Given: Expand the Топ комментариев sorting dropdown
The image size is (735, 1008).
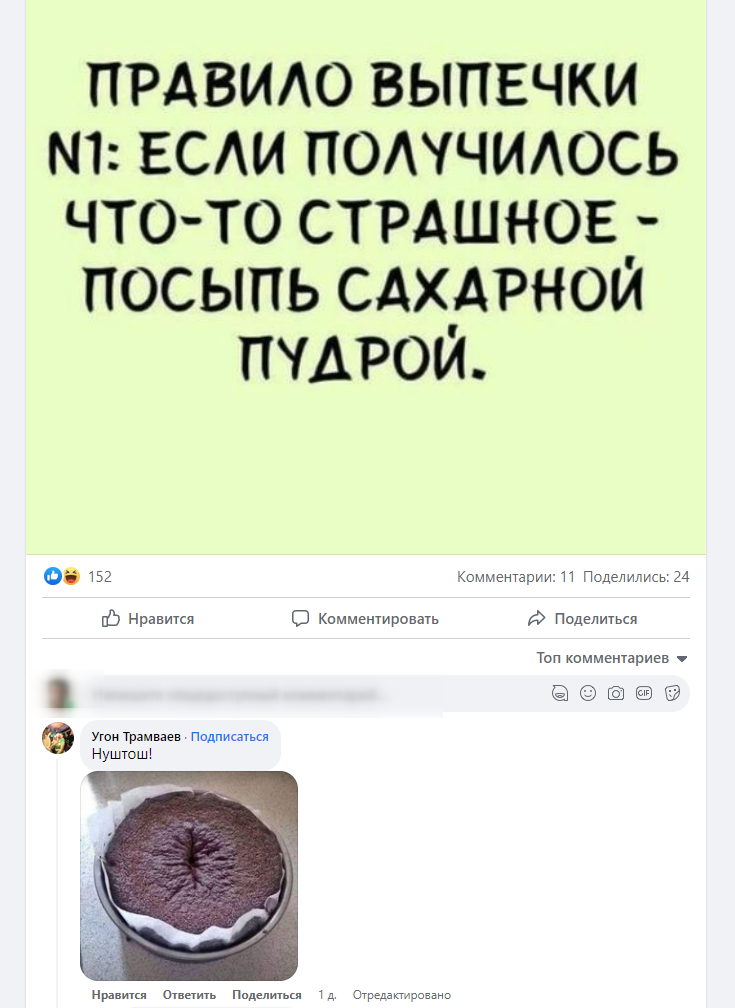Looking at the screenshot, I should coord(612,658).
